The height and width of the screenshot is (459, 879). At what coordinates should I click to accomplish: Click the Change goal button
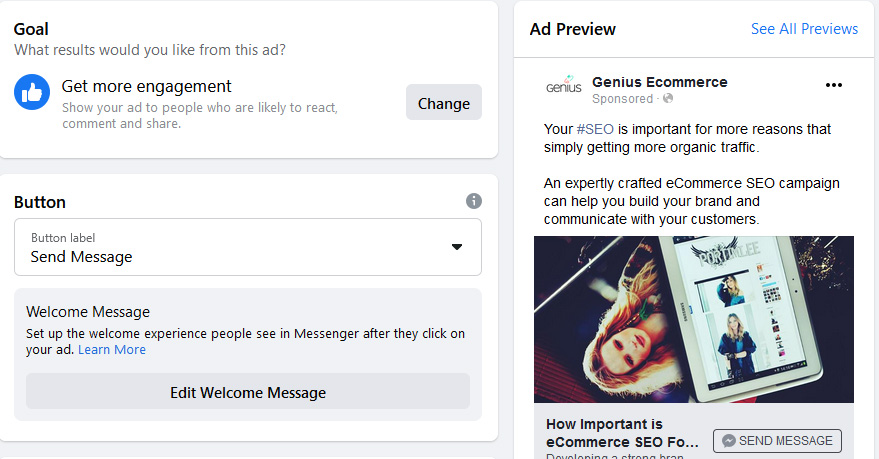[443, 102]
